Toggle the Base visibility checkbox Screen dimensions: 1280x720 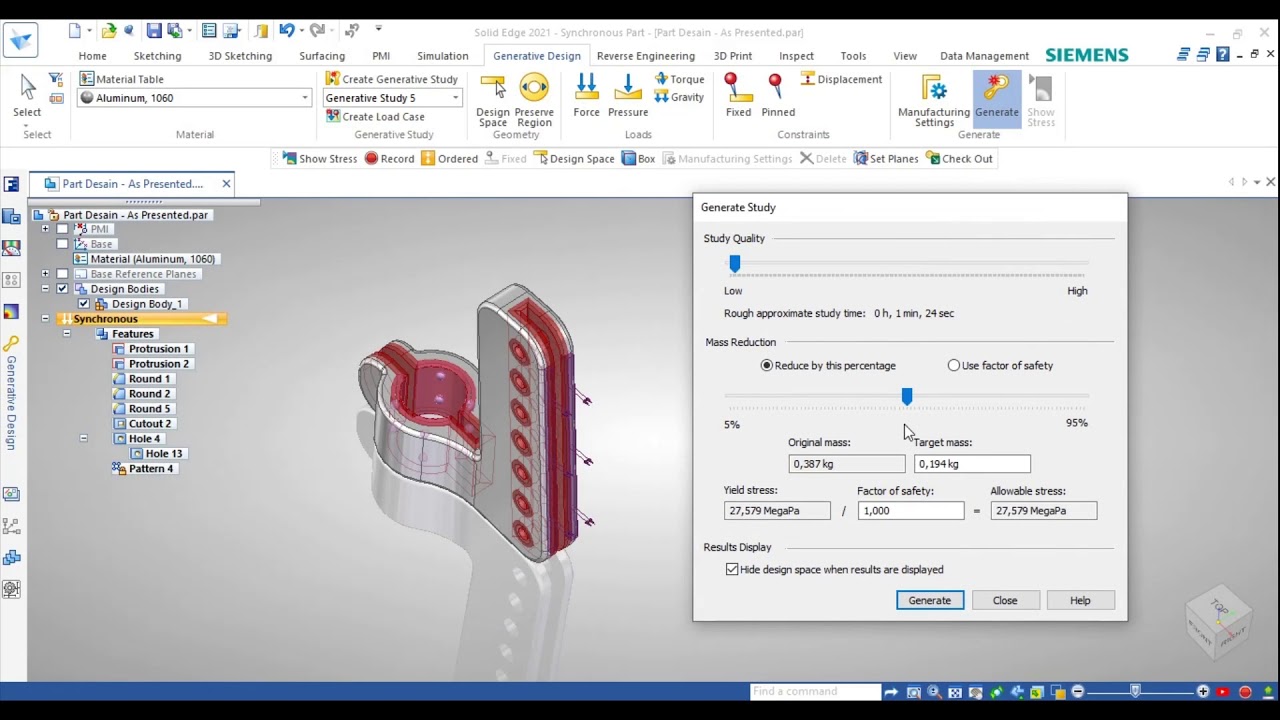click(62, 244)
